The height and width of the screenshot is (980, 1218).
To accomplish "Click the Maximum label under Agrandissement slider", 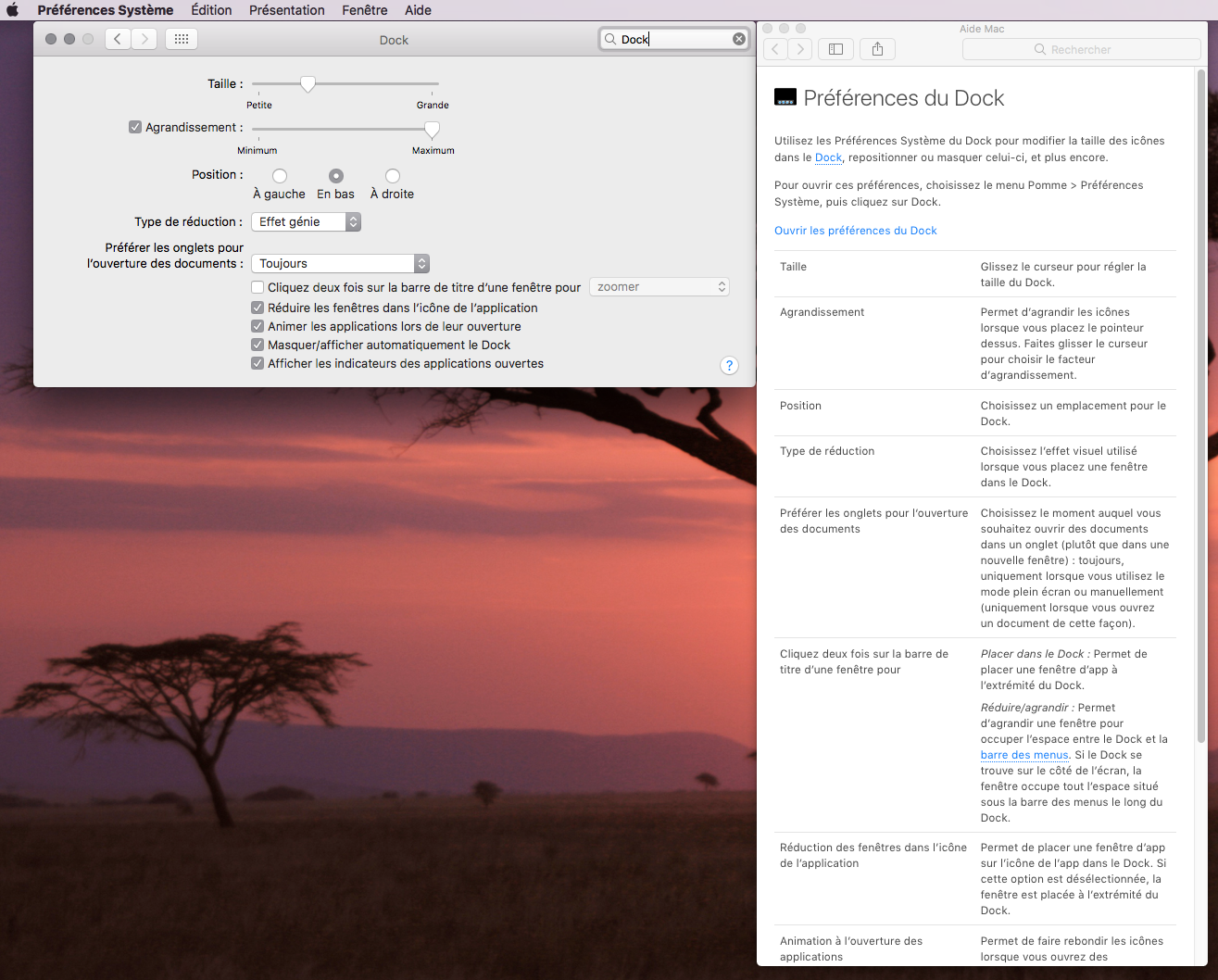I will click(x=433, y=150).
